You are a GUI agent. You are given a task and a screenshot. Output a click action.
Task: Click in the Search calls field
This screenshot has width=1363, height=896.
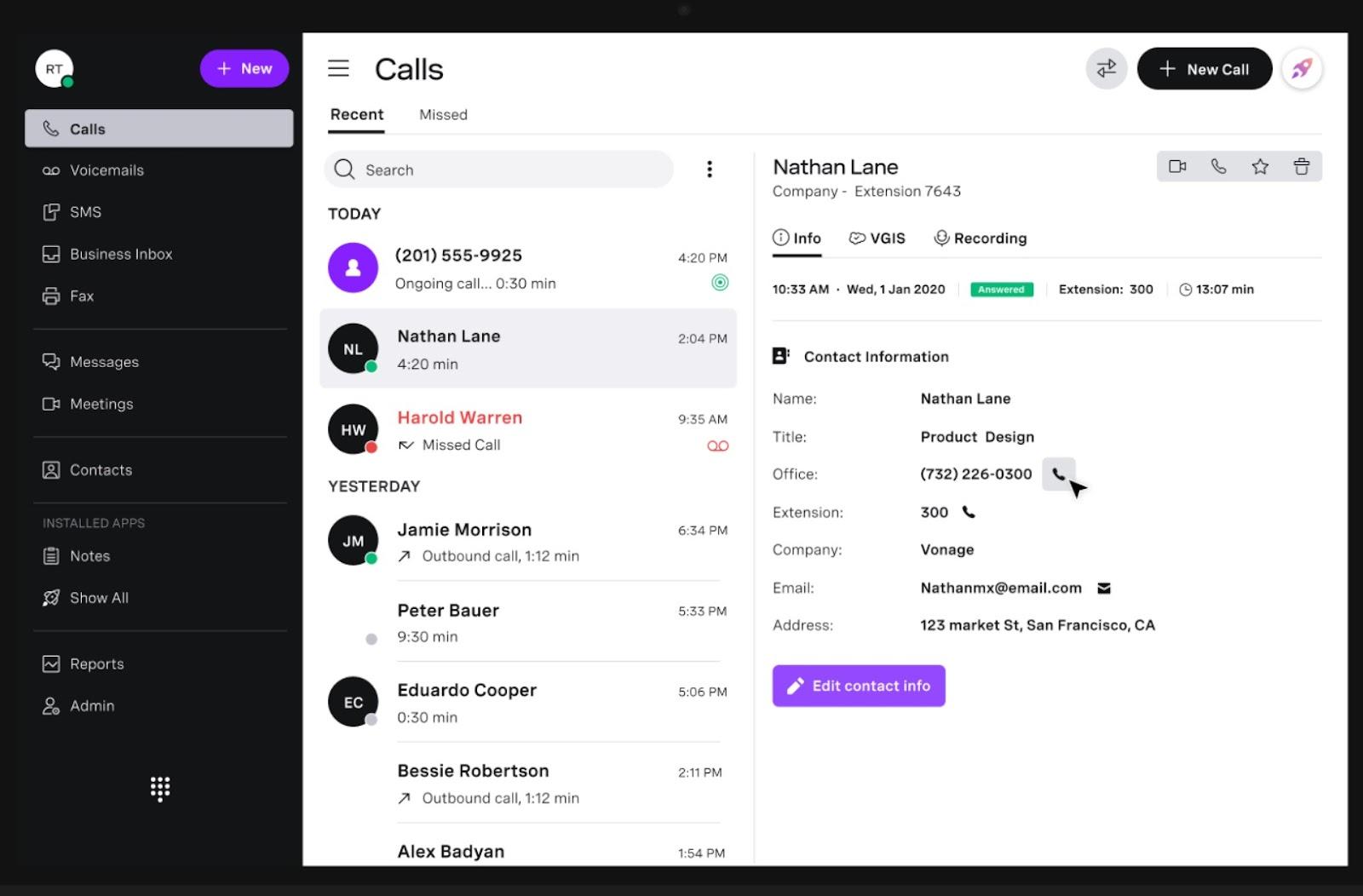click(x=498, y=169)
